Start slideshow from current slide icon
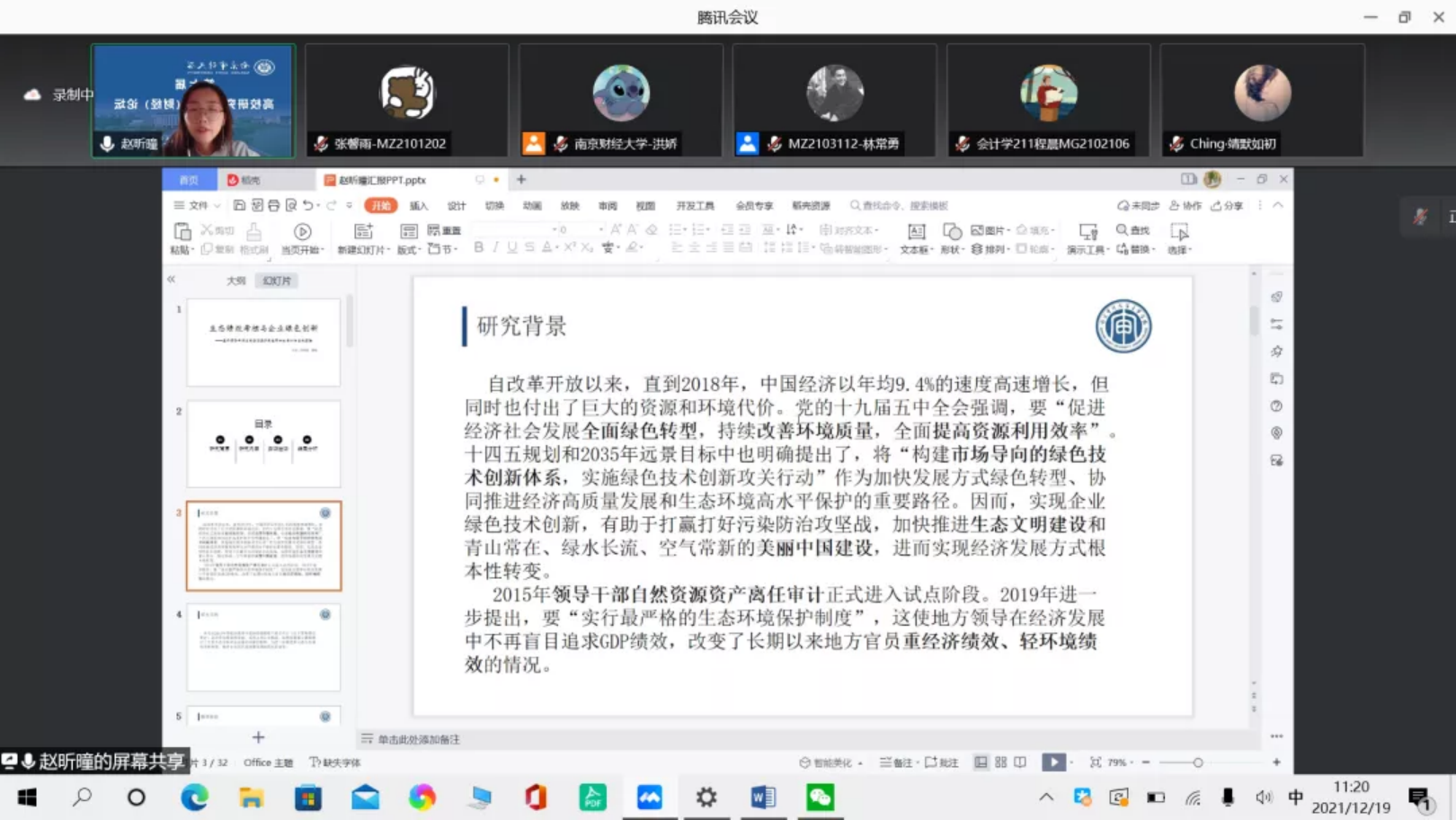Viewport: 1456px width, 820px height. click(303, 232)
